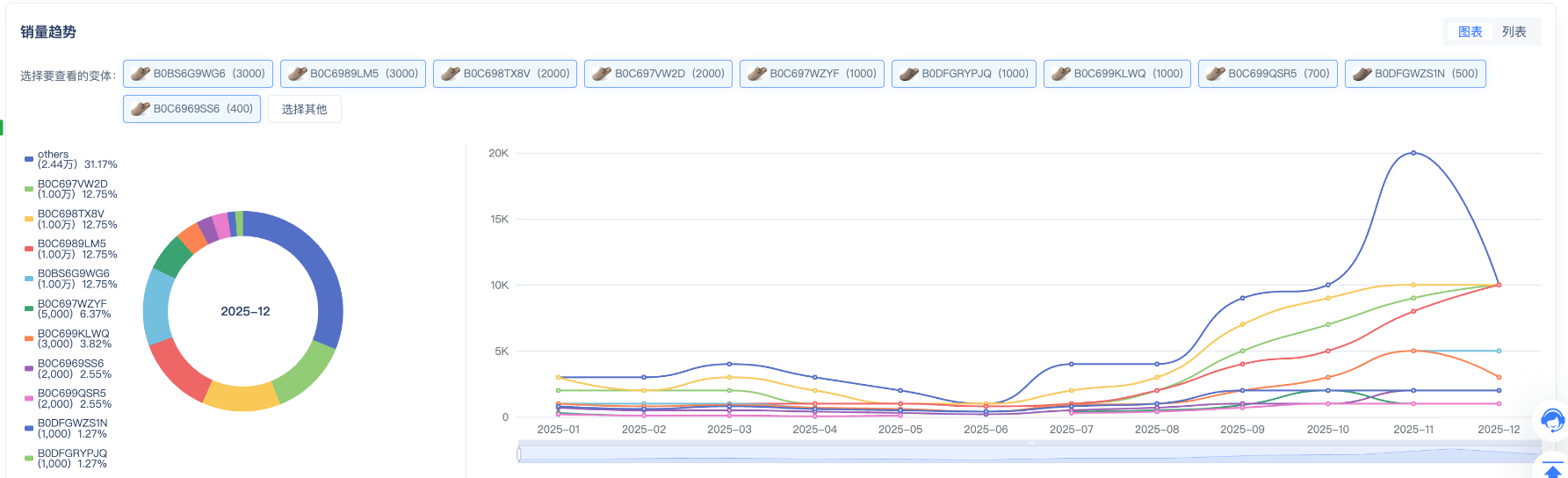Click shoe icon on B0DFGRYPJQ chip
The width and height of the screenshot is (1568, 478).
point(909,74)
